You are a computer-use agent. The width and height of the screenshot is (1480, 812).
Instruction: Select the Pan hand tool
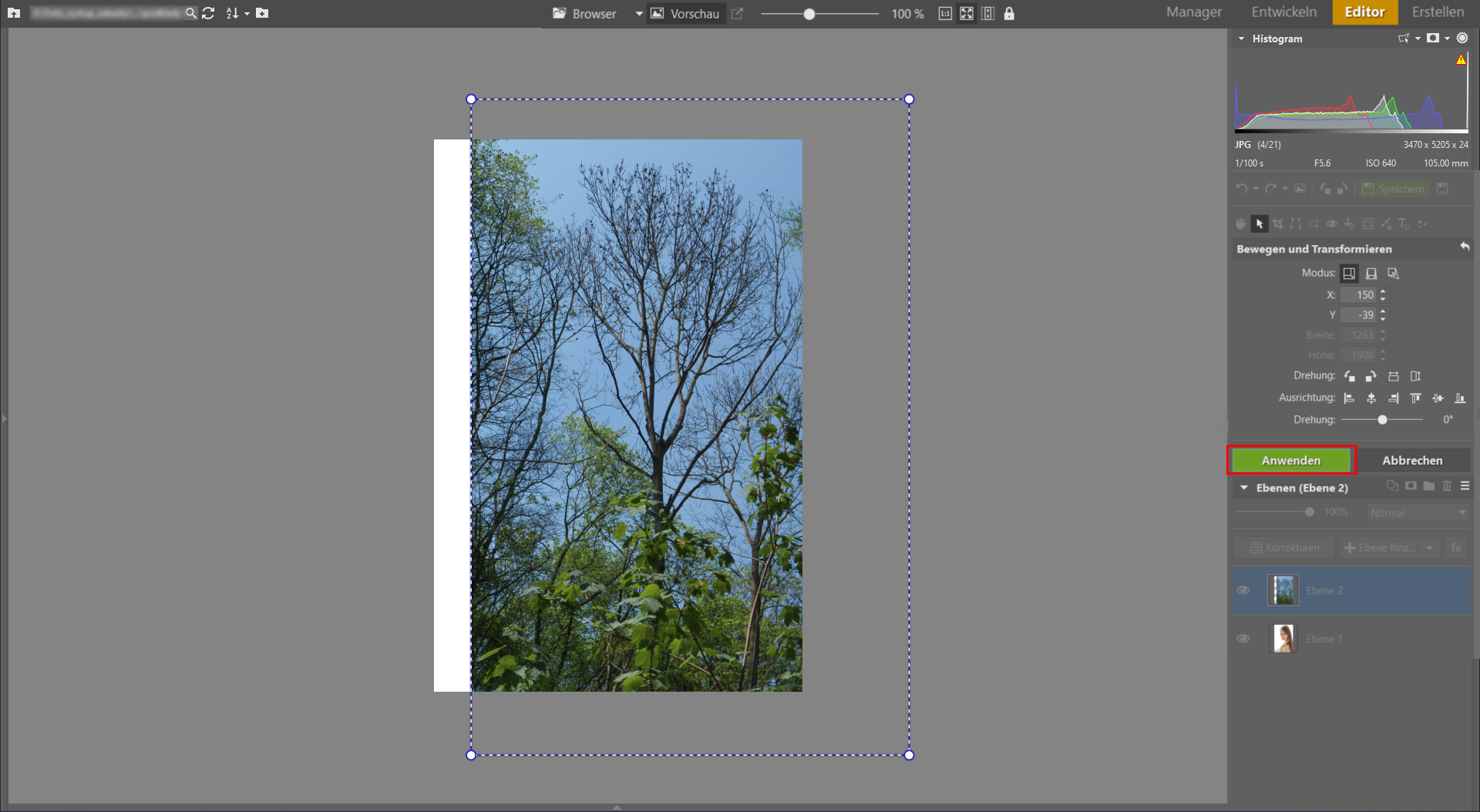(x=1241, y=224)
